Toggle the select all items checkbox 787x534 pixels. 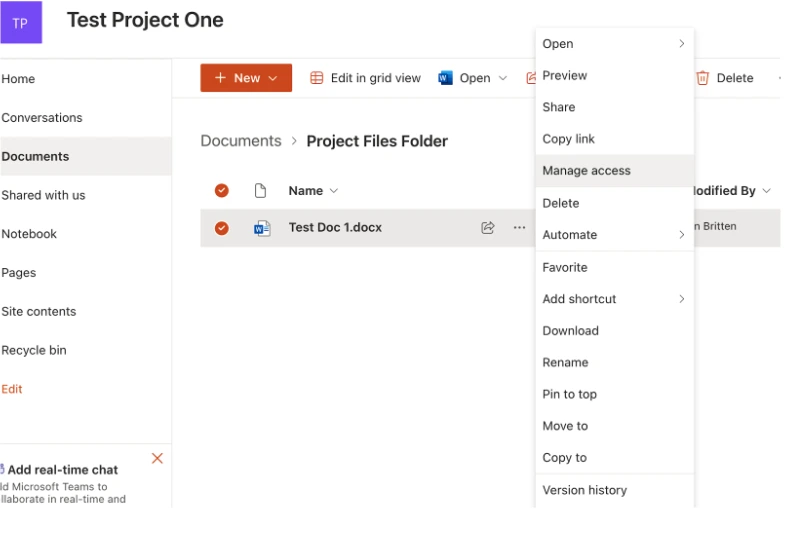pos(222,191)
